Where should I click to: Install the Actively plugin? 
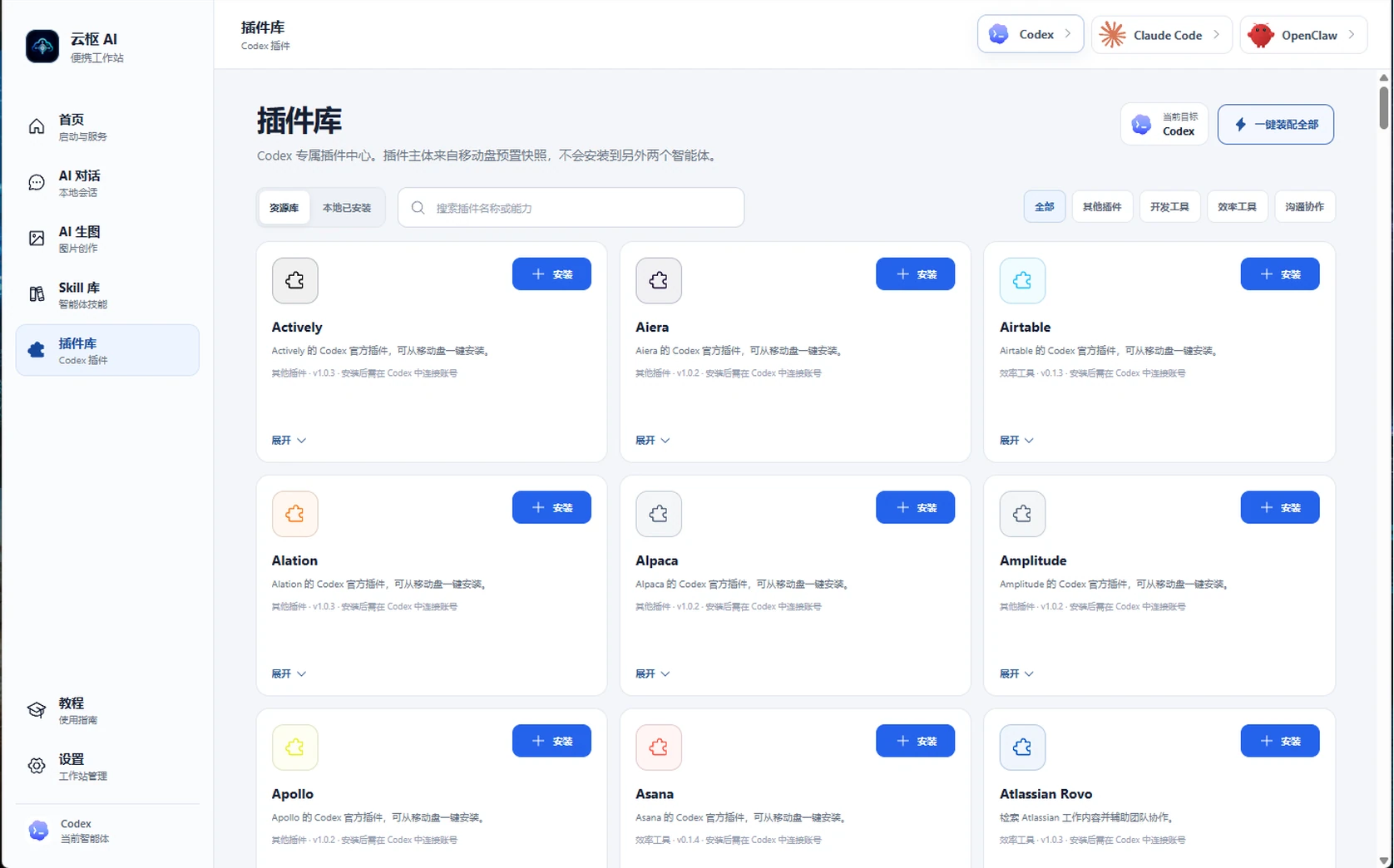point(551,274)
